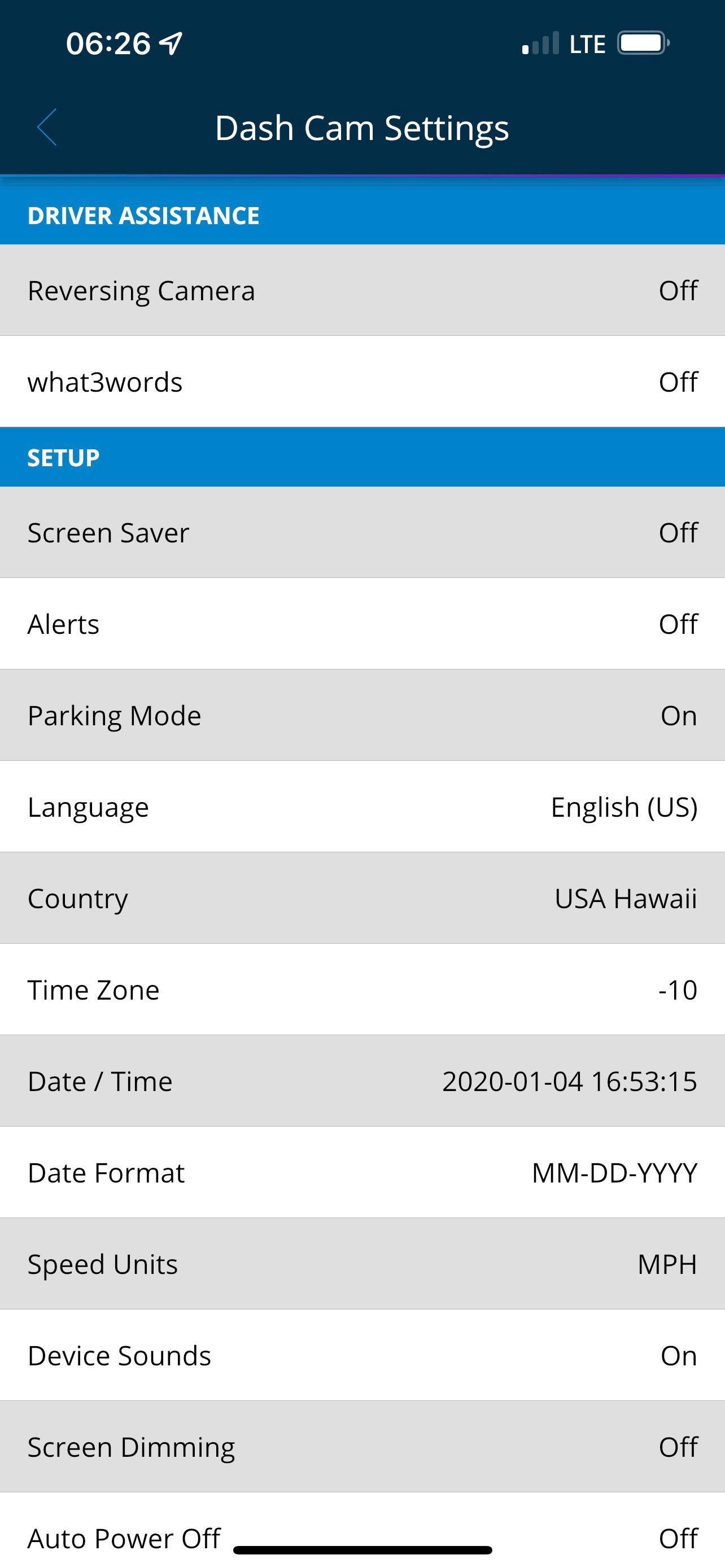
Task: Tap the home indicator bar
Action: [x=362, y=1551]
